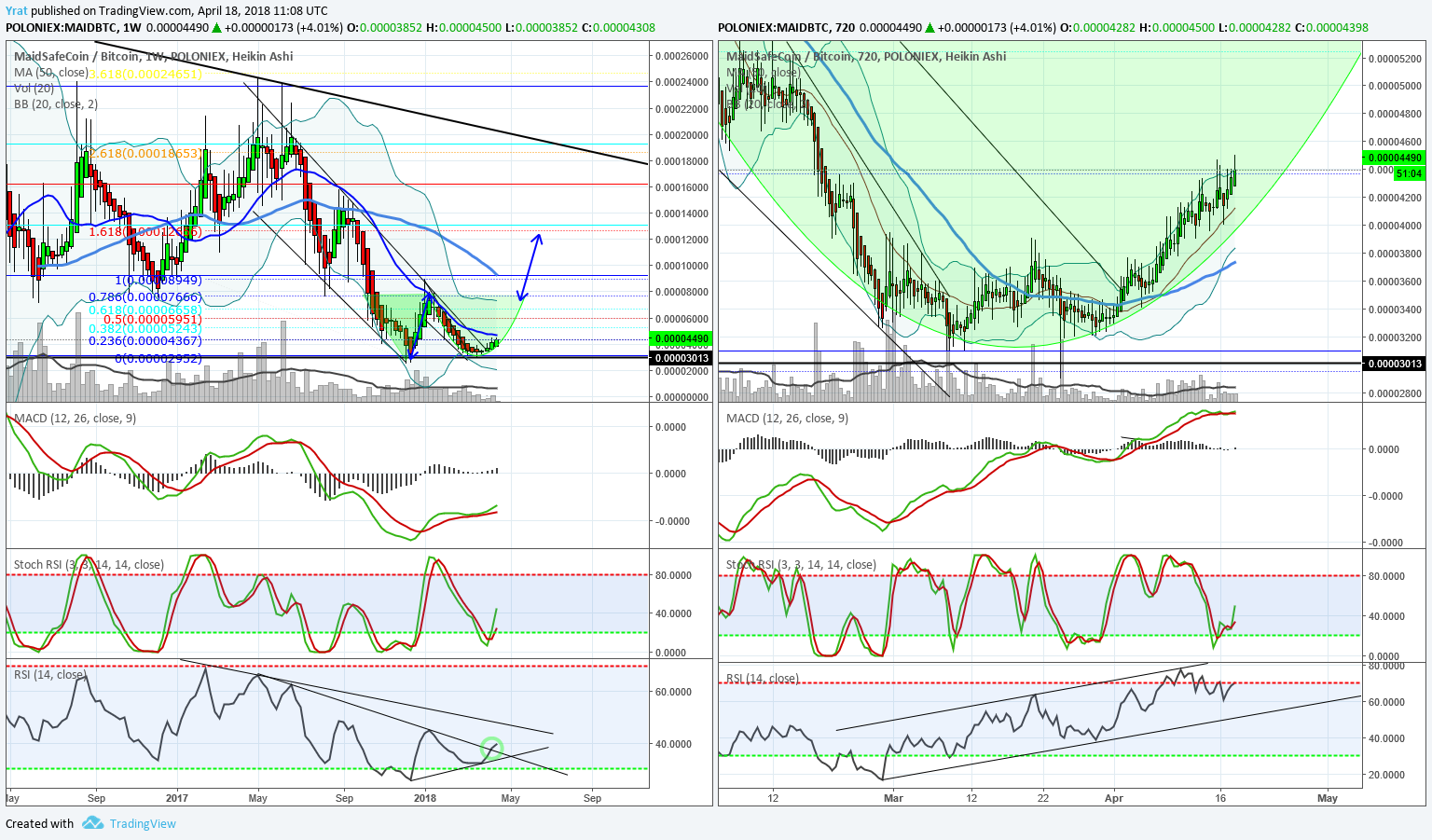
Task: Click the Stoch RSI label in the 1W chart
Action: (89, 564)
